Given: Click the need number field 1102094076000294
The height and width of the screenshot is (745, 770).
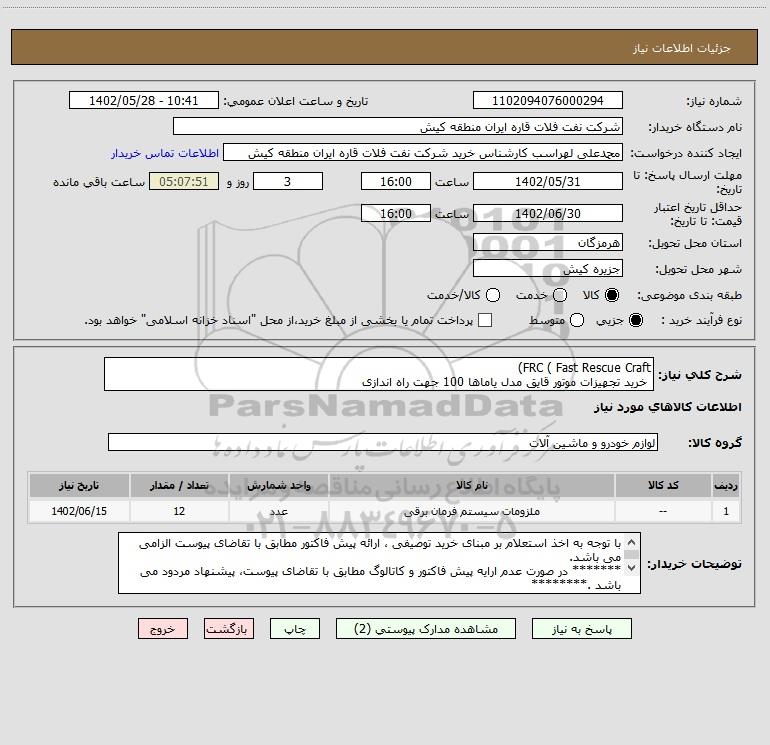Looking at the screenshot, I should tap(548, 100).
